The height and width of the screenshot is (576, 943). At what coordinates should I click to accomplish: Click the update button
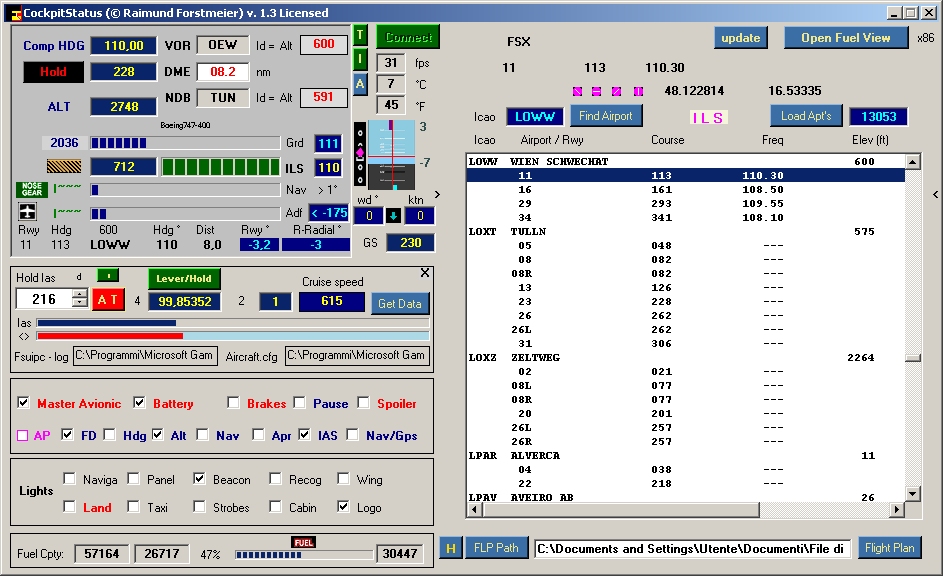pos(741,38)
